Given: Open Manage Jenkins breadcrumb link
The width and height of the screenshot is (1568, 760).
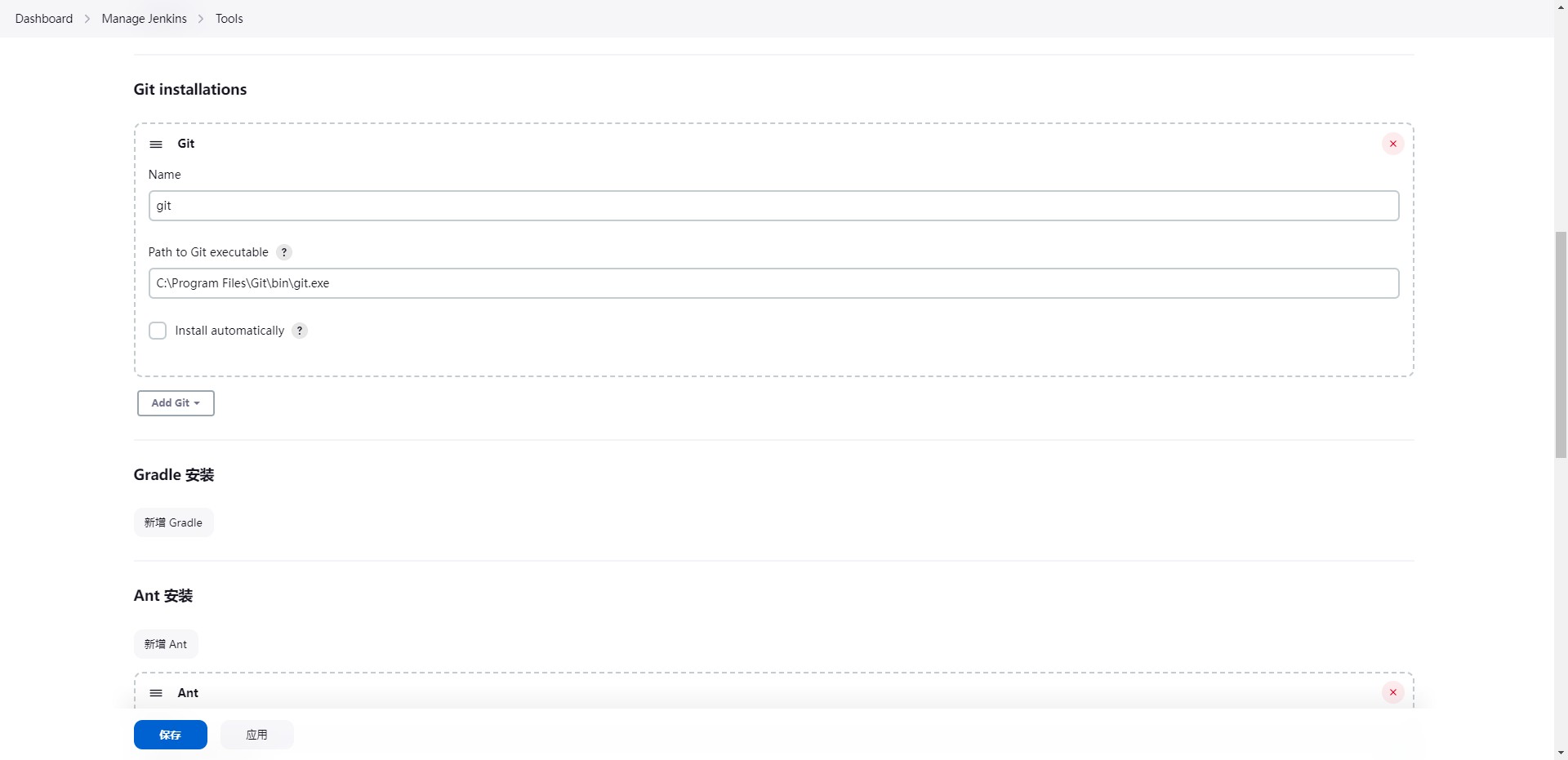Looking at the screenshot, I should [x=144, y=19].
